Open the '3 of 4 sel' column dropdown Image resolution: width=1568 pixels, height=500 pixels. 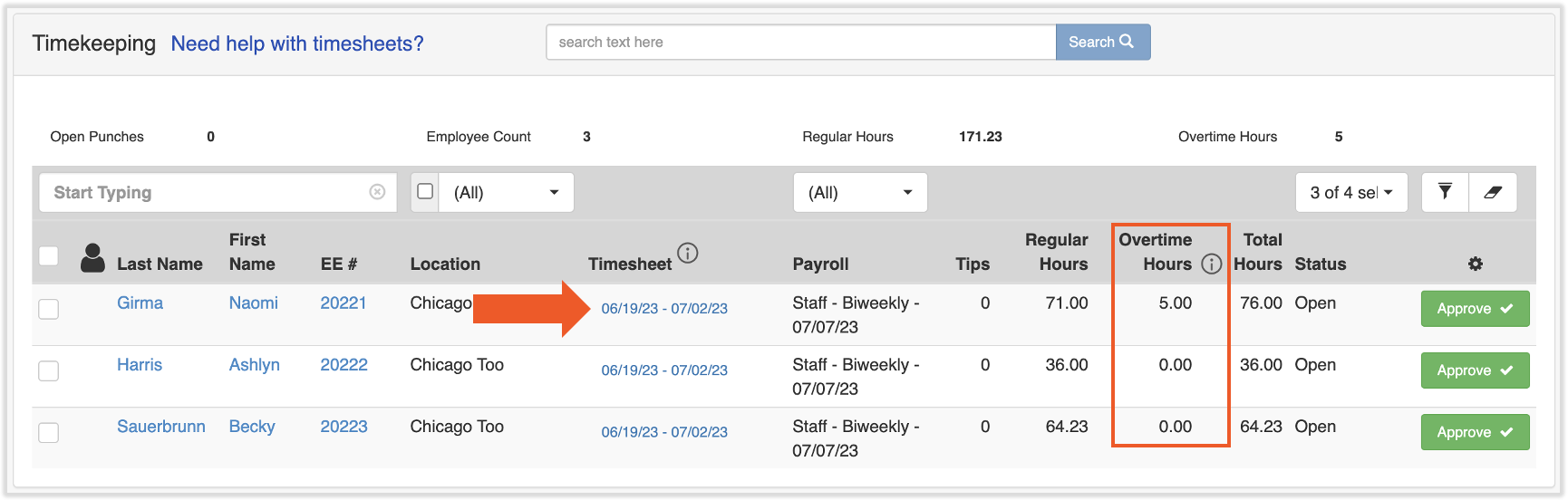[1350, 192]
